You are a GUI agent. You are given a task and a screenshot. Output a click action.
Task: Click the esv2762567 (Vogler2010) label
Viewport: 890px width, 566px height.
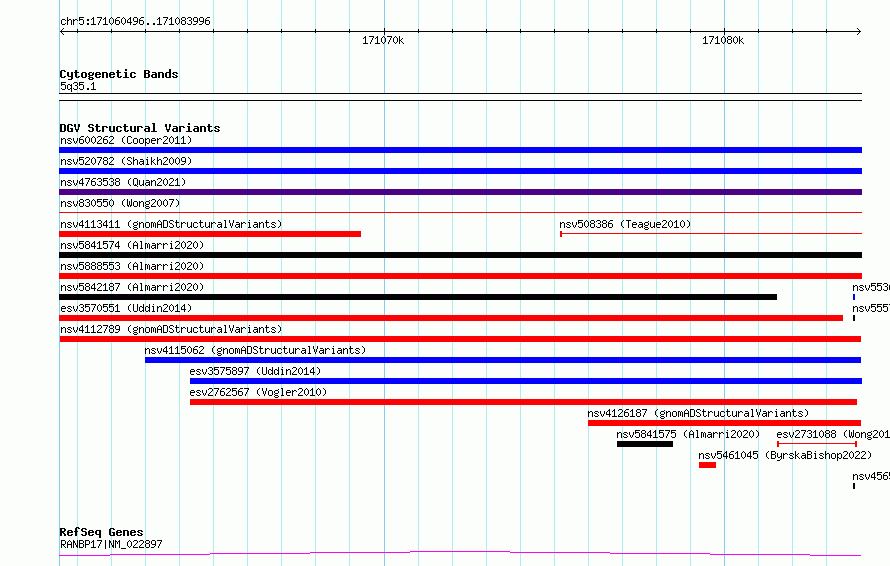click(x=258, y=392)
